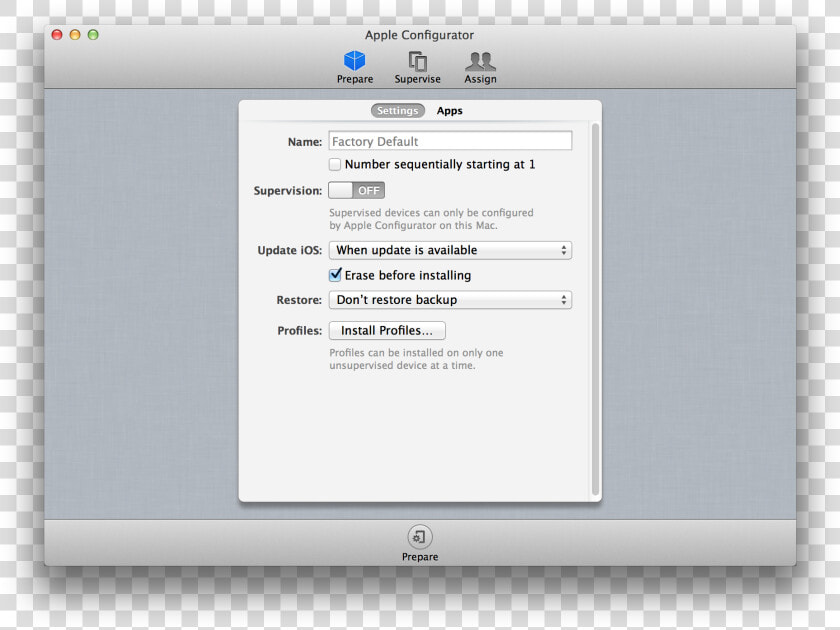This screenshot has height=630, width=840.
Task: Click the 'Profiles can be installed' note
Action: click(x=416, y=359)
